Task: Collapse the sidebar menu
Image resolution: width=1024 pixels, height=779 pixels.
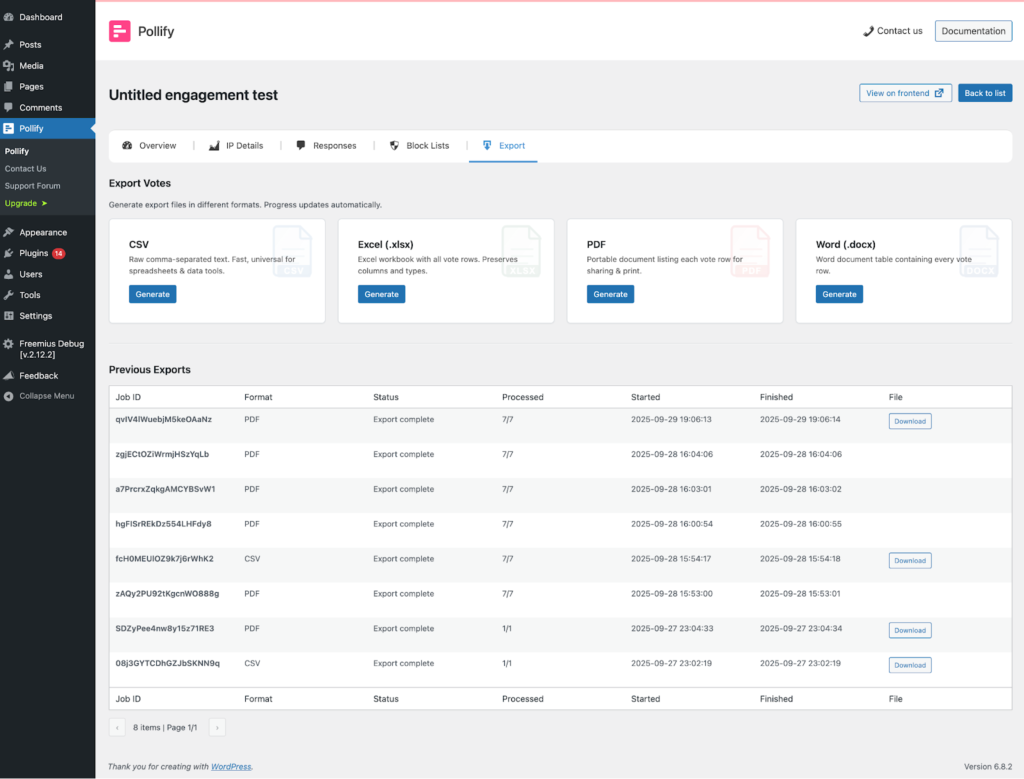Action: [x=46, y=396]
